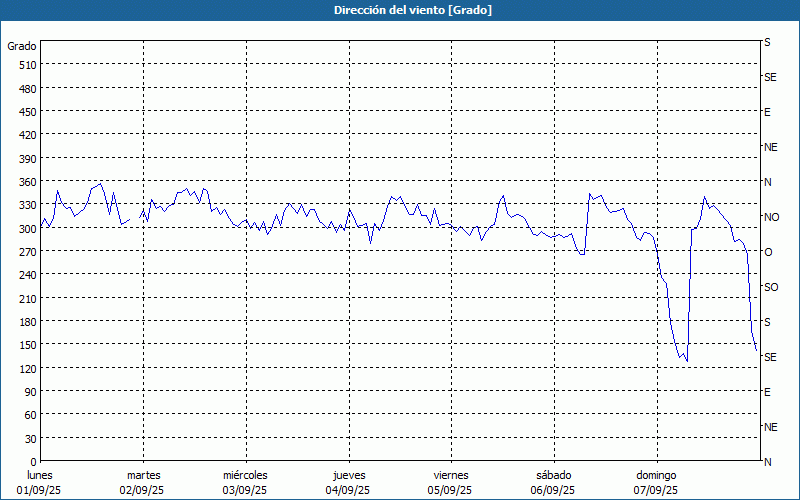The width and height of the screenshot is (800, 500).
Task: Click the 'O' (west) compass label
Action: (x=768, y=252)
